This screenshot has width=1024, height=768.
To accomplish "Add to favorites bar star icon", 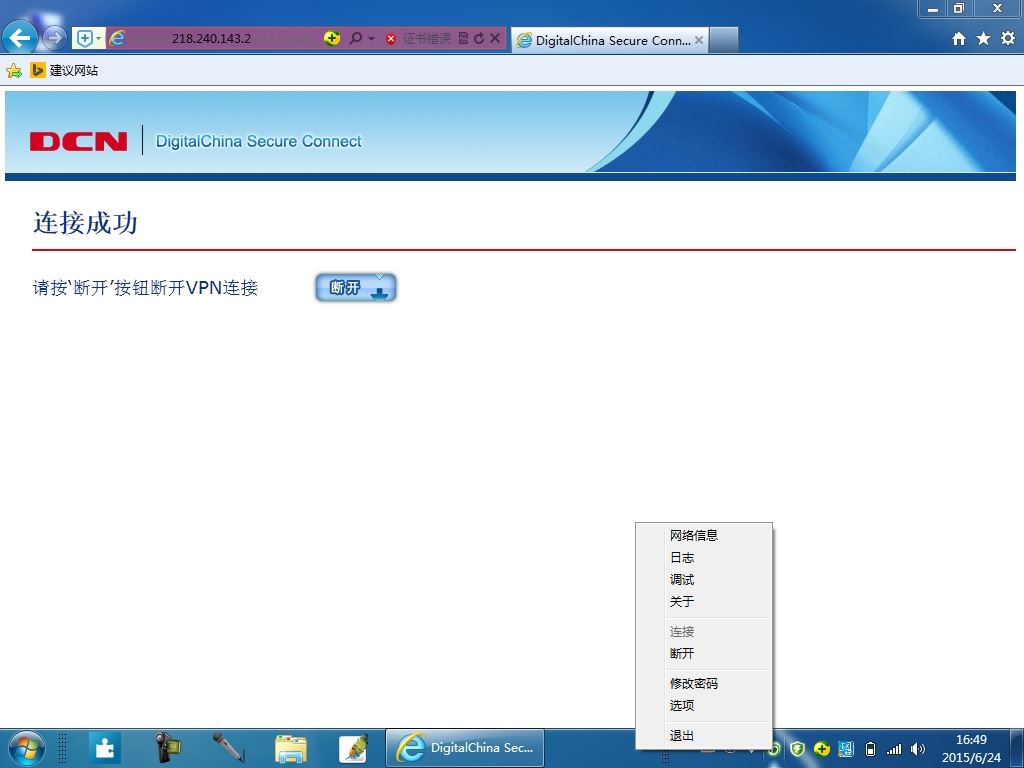I will pos(14,71).
